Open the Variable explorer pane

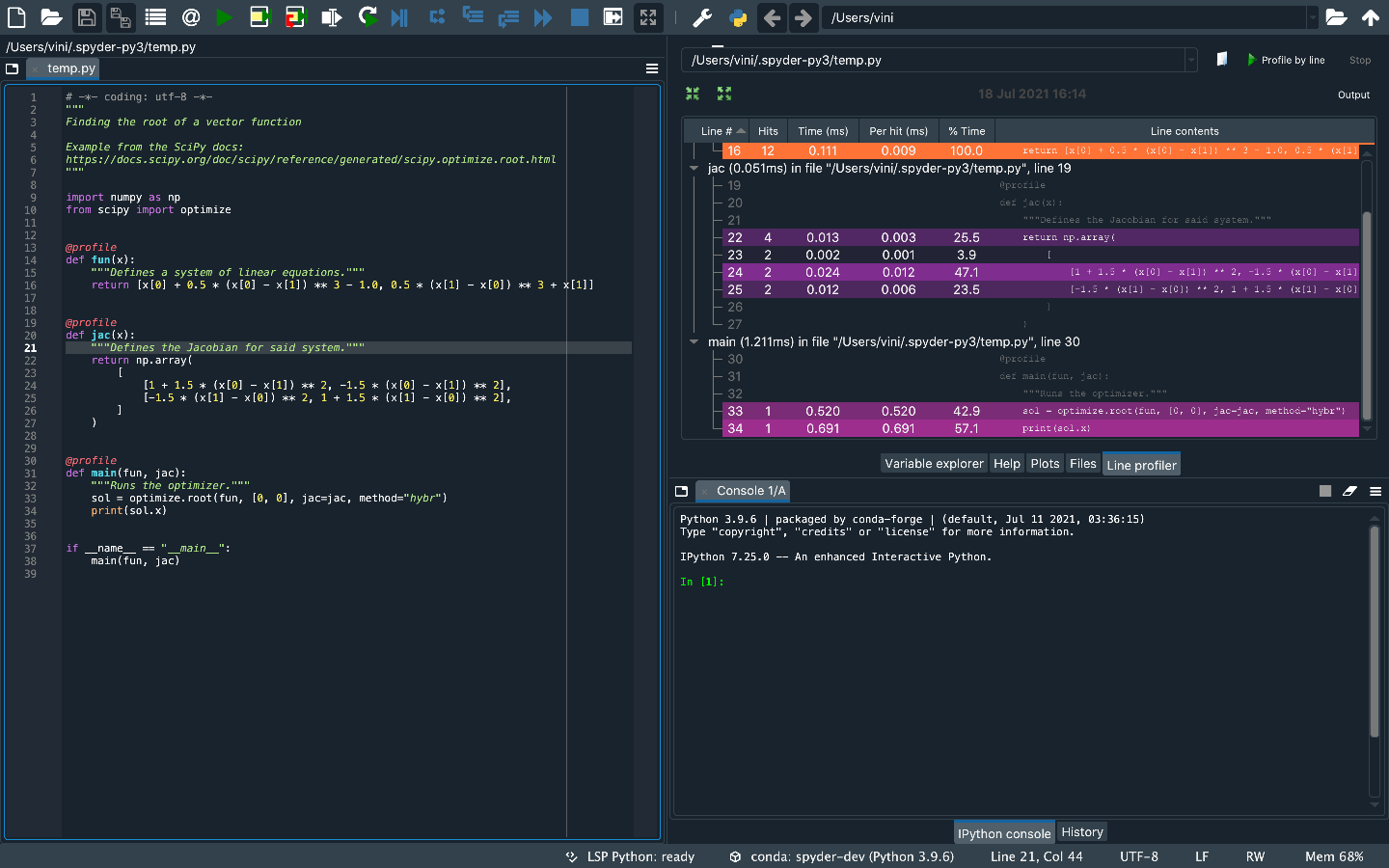tap(934, 464)
